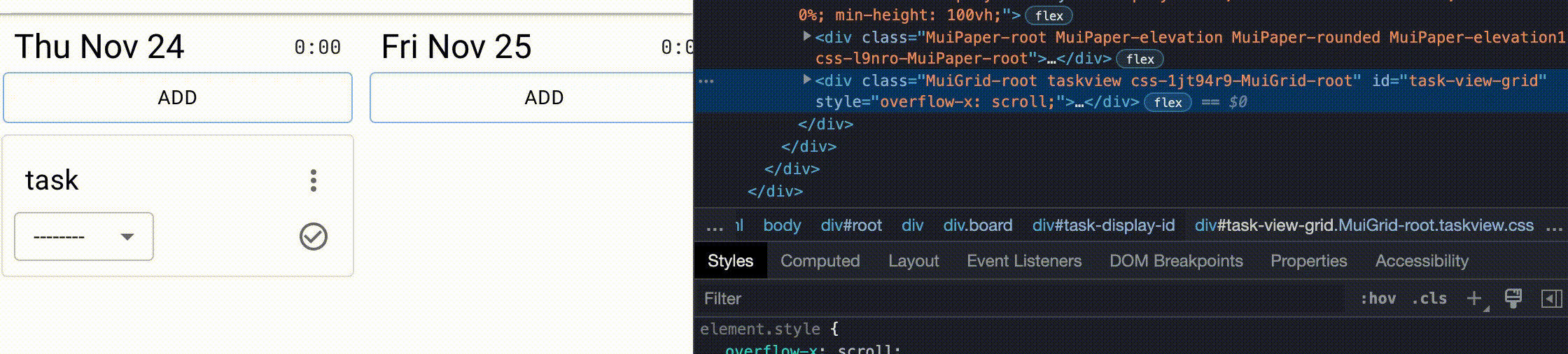This screenshot has height=354, width=1568.
Task: Open the Accessibility tab
Action: (x=1422, y=261)
